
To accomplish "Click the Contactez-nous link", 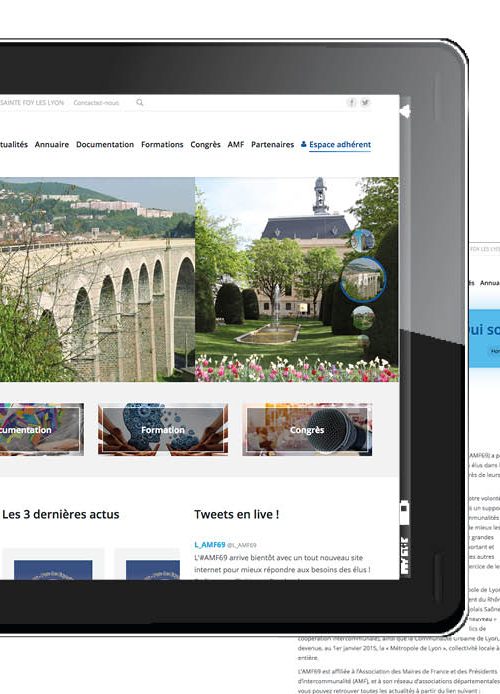I will 96,103.
